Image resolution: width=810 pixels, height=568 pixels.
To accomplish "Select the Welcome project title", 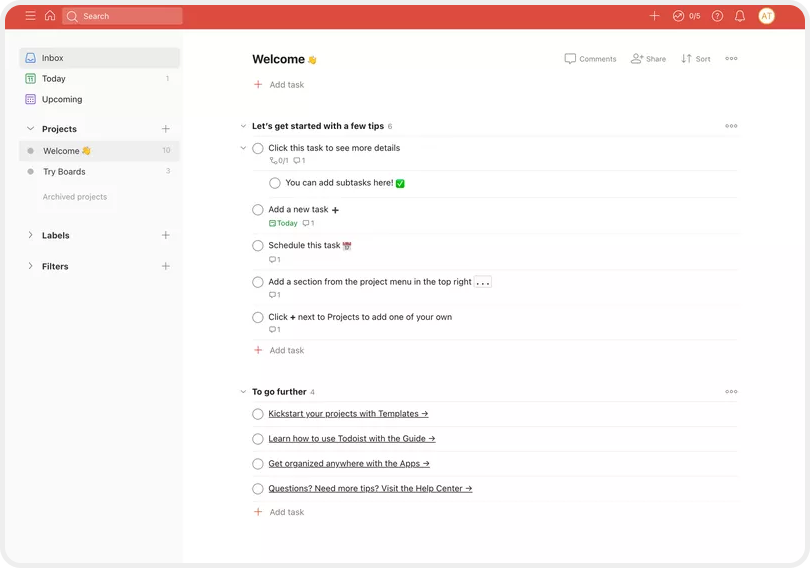I will [x=284, y=59].
